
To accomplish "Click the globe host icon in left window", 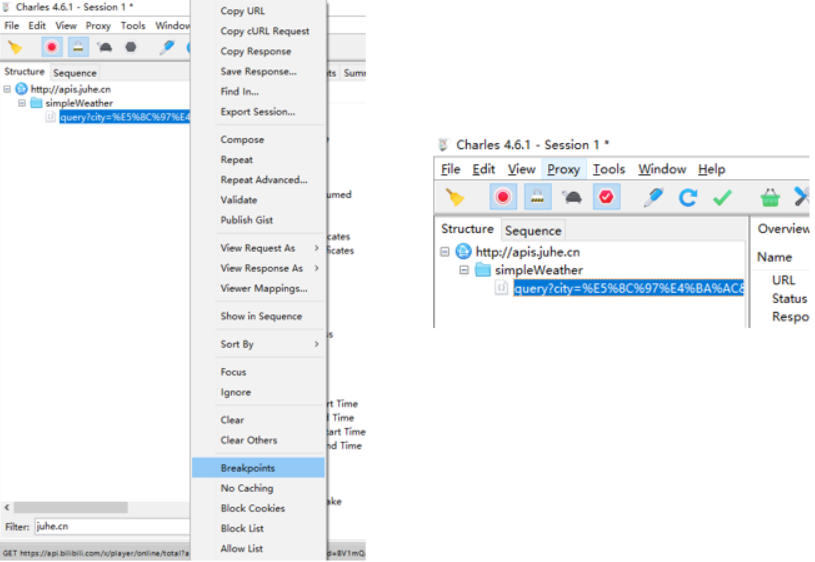I will tap(21, 89).
